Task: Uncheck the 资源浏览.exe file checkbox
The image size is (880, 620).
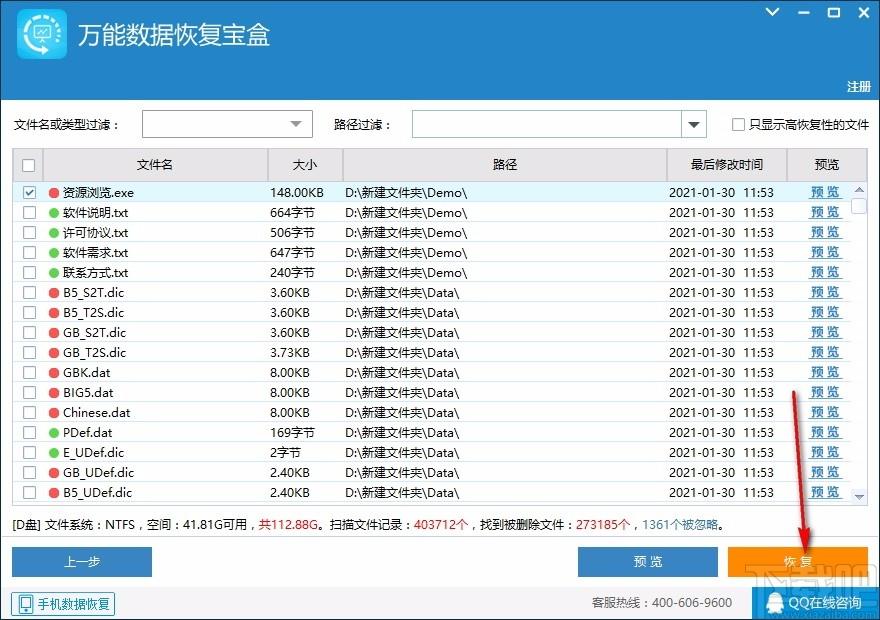Action: tap(29, 192)
